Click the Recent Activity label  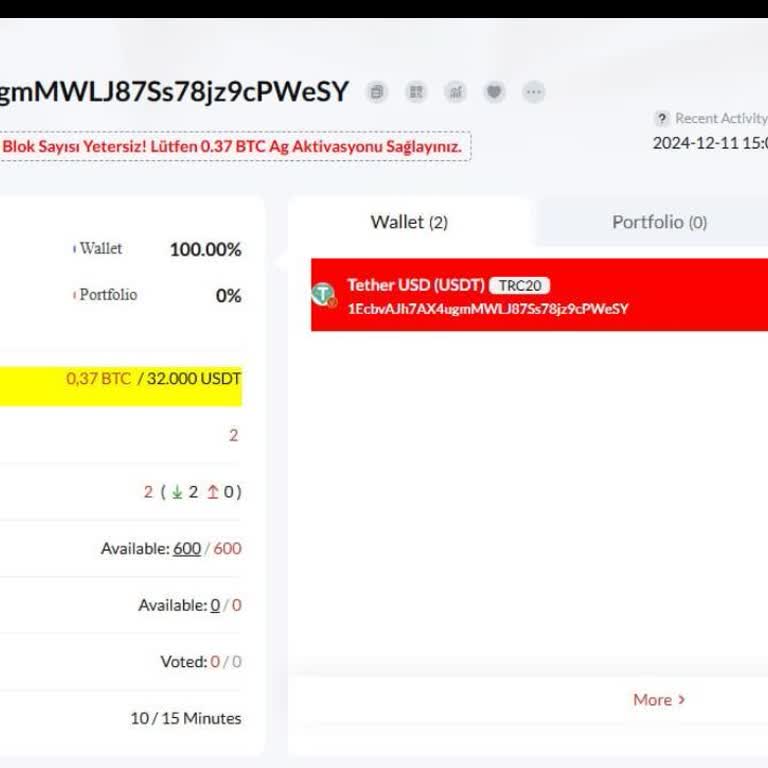(721, 119)
